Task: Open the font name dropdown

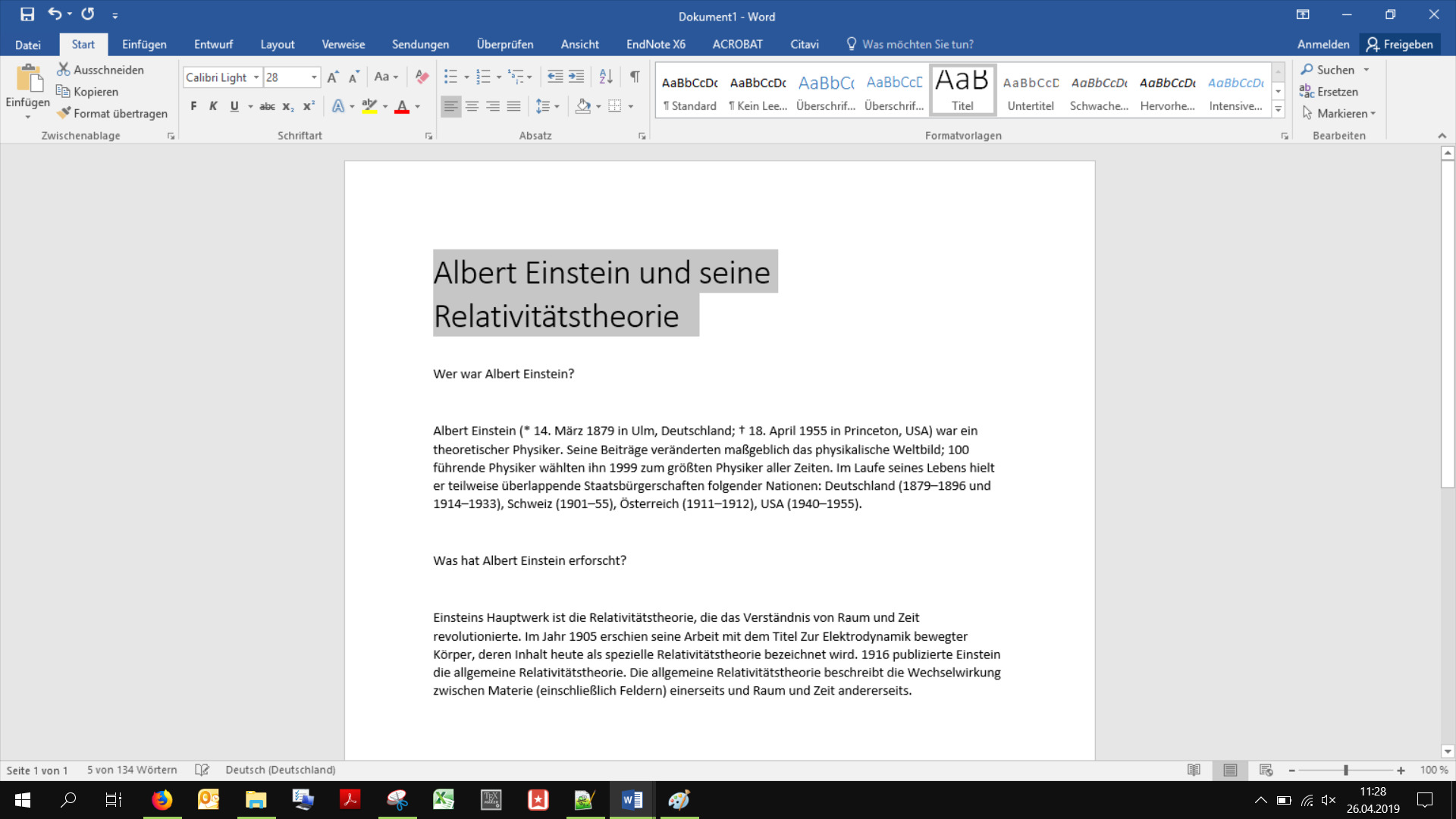Action: pyautogui.click(x=256, y=77)
